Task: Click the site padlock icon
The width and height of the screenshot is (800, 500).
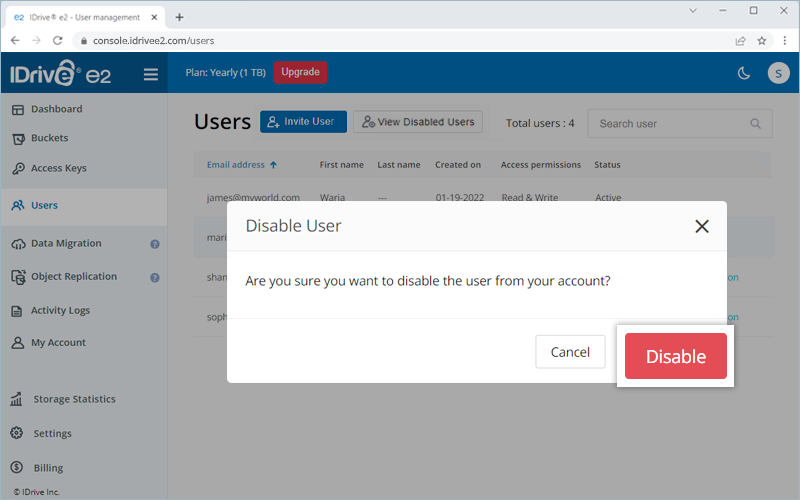Action: pyautogui.click(x=84, y=41)
